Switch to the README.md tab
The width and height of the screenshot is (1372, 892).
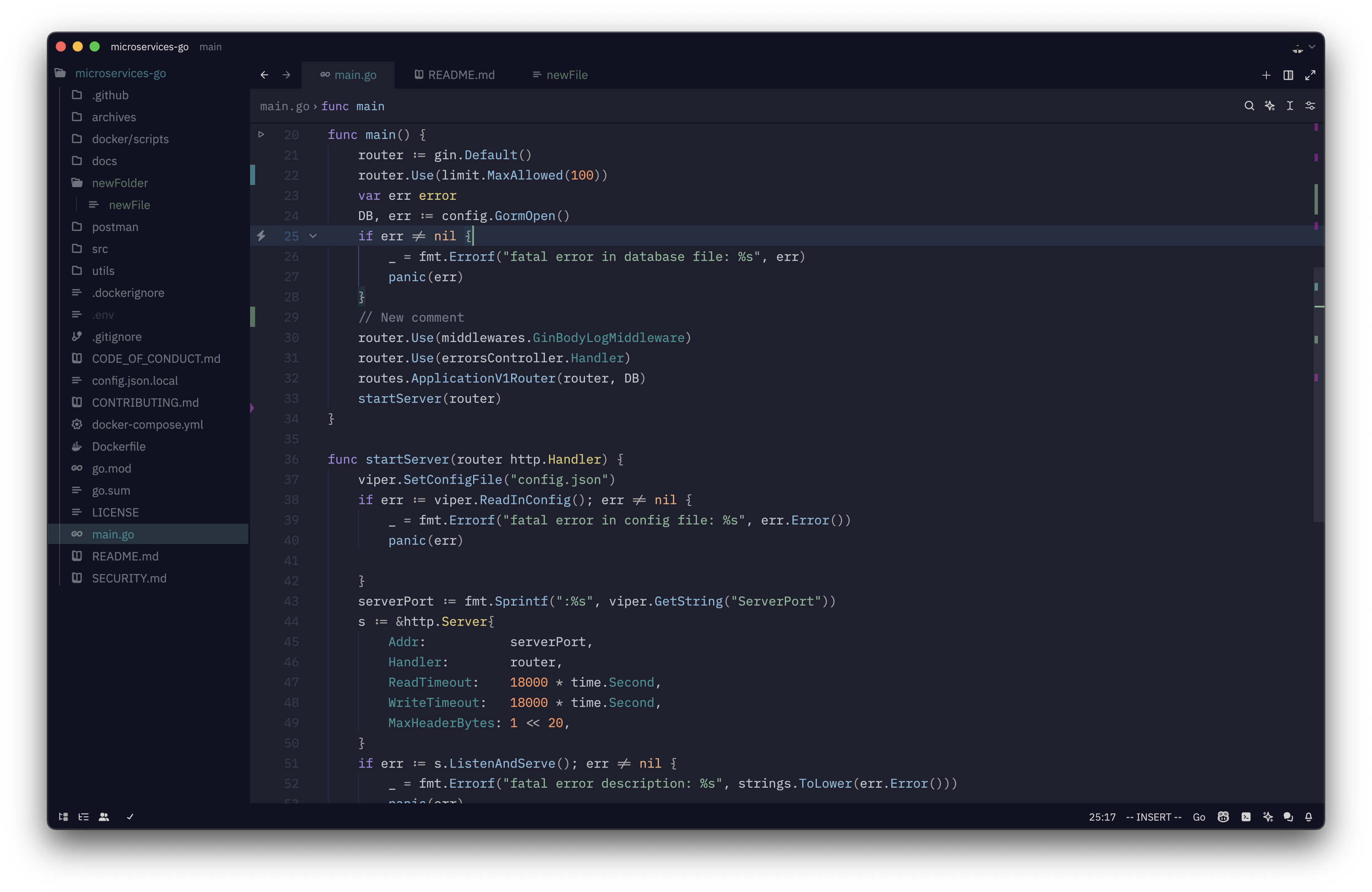[455, 75]
